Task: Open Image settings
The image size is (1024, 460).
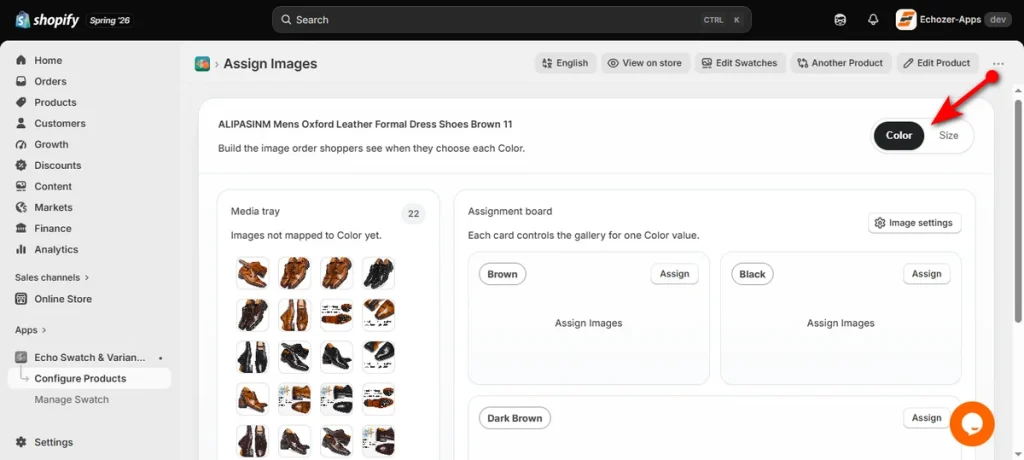Action: coord(914,223)
